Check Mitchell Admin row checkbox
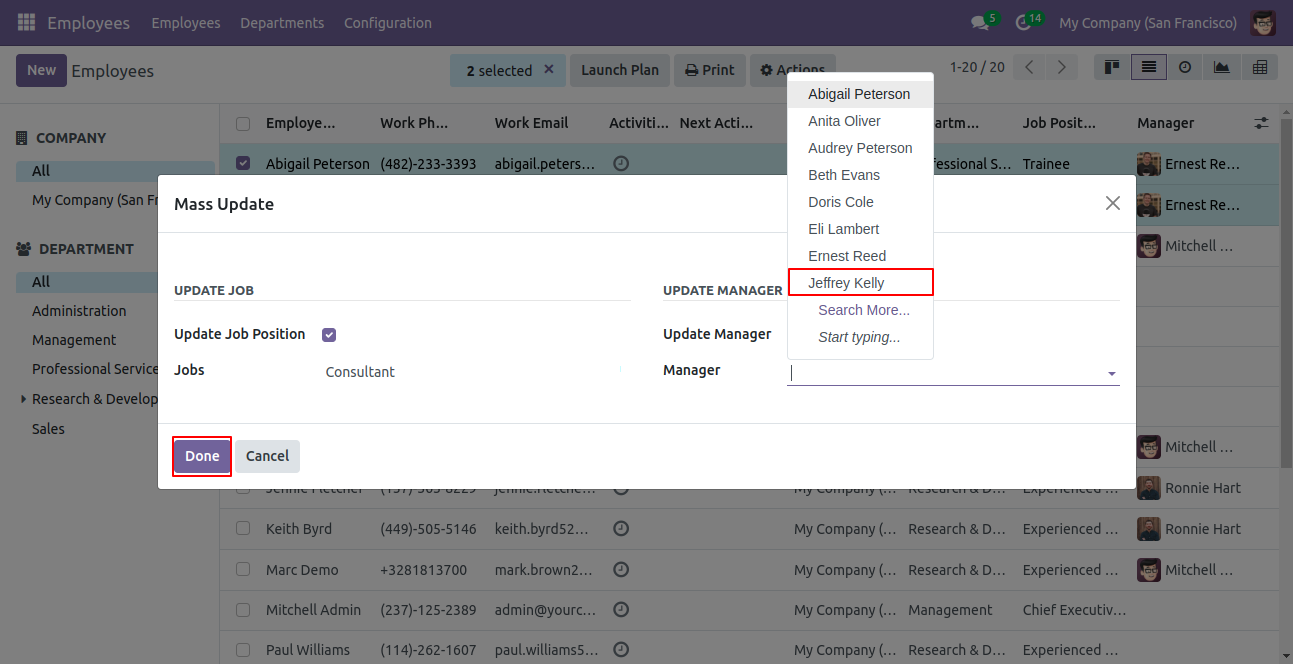 (243, 609)
